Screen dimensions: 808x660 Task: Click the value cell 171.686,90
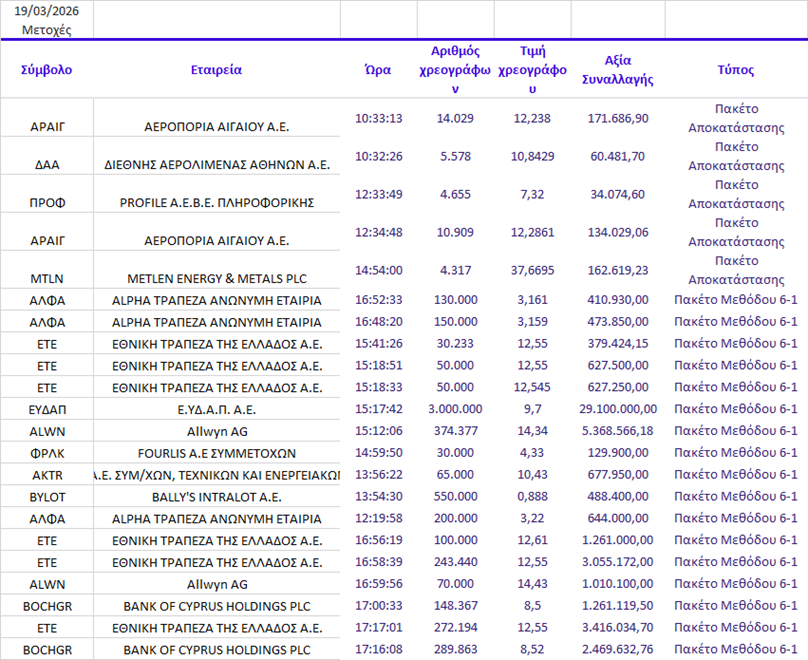click(x=618, y=118)
